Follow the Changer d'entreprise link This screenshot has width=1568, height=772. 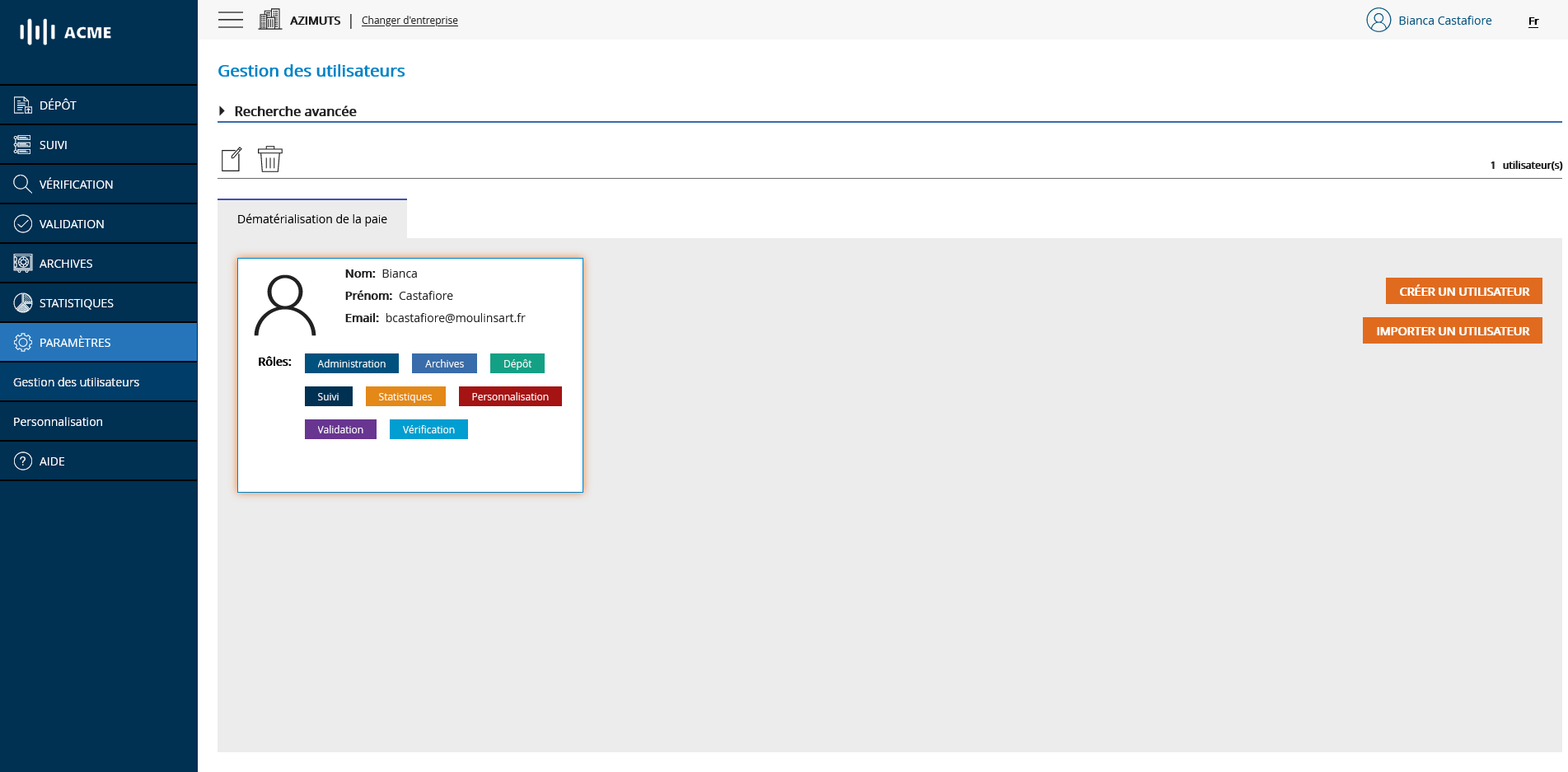410,21
